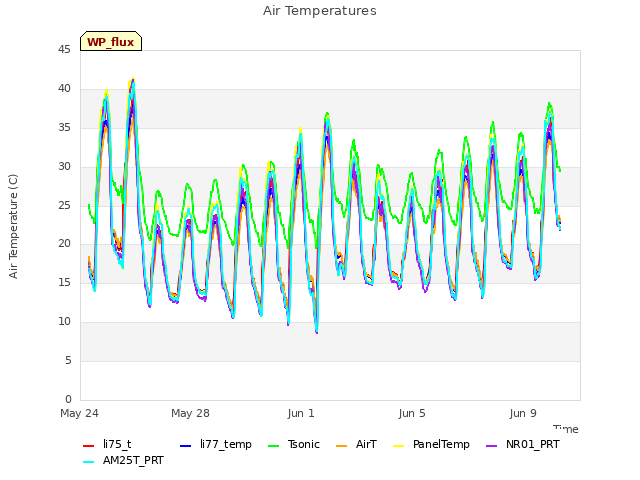Toggle the li77_temp legend label

coord(226,444)
